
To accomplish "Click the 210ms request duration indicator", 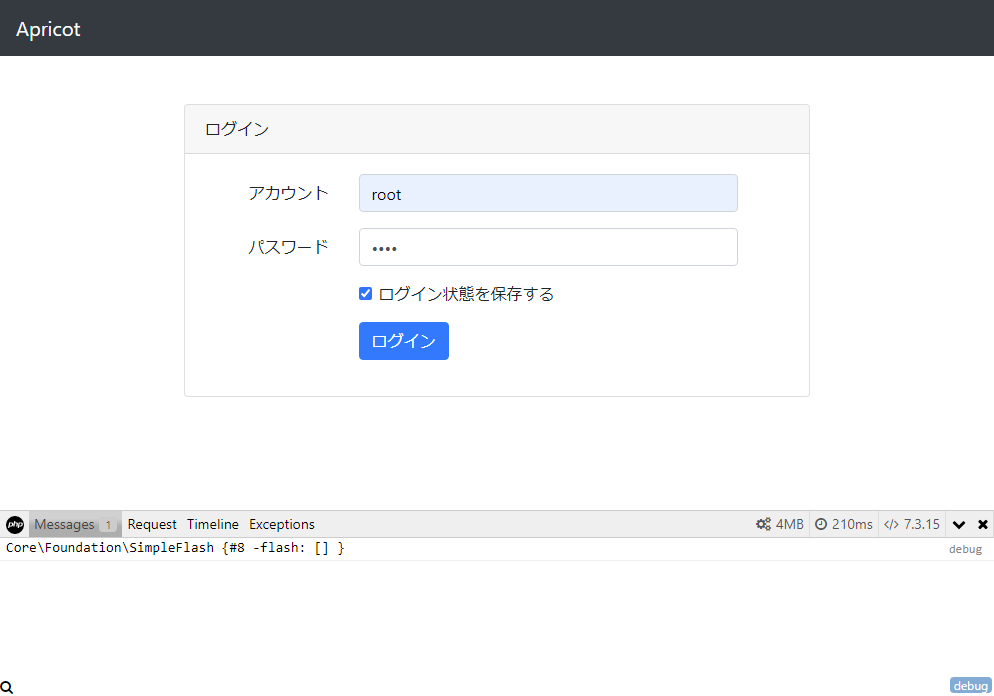I will [843, 525].
